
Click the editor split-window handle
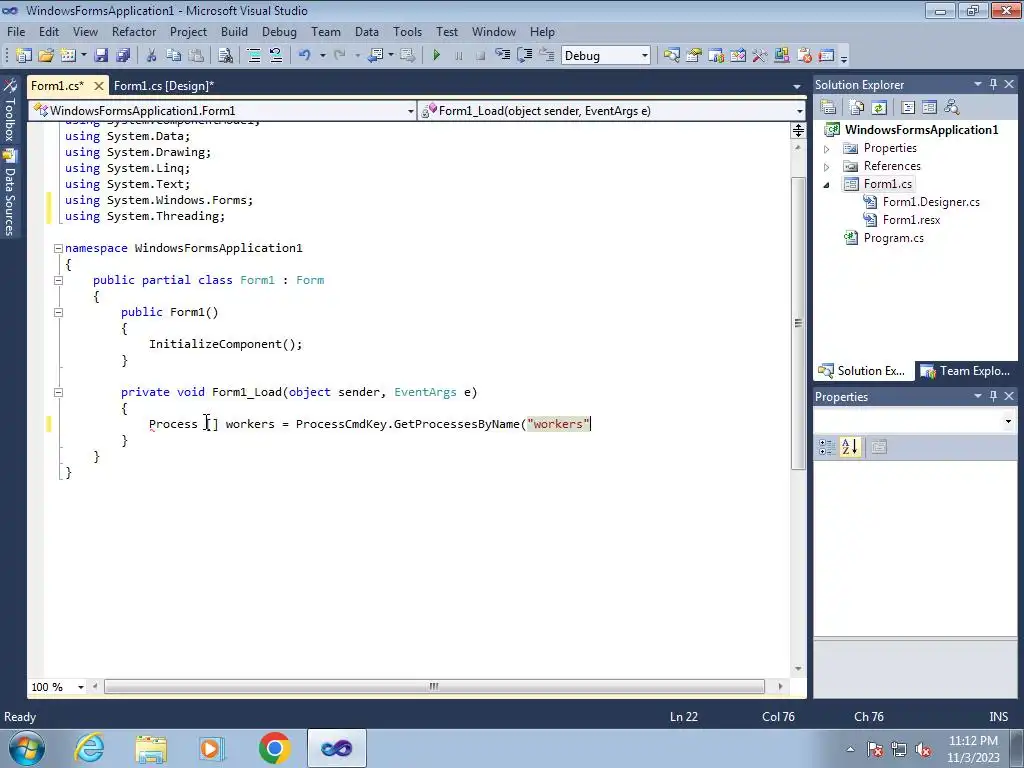pos(798,131)
